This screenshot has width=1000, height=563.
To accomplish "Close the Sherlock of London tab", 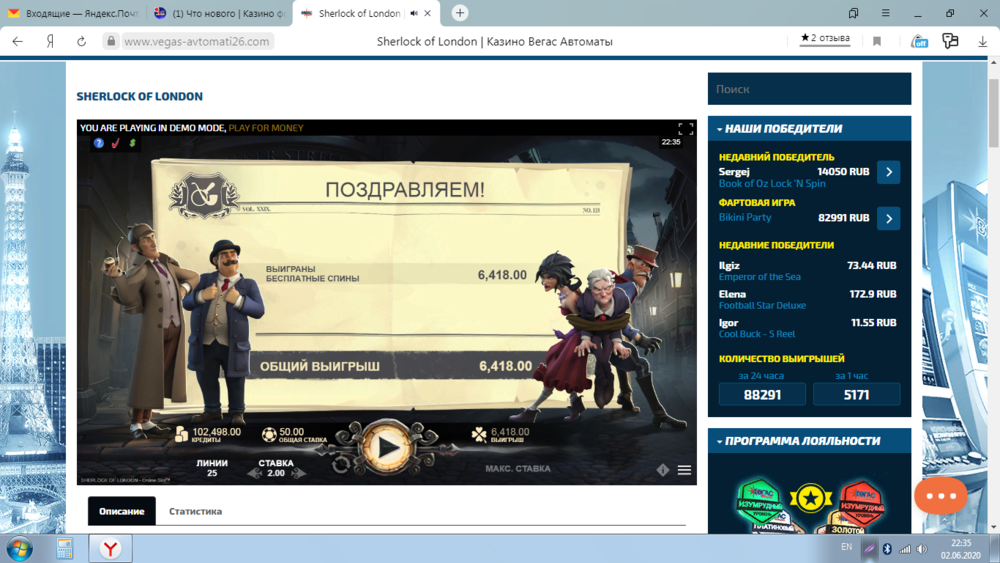I will (x=427, y=13).
